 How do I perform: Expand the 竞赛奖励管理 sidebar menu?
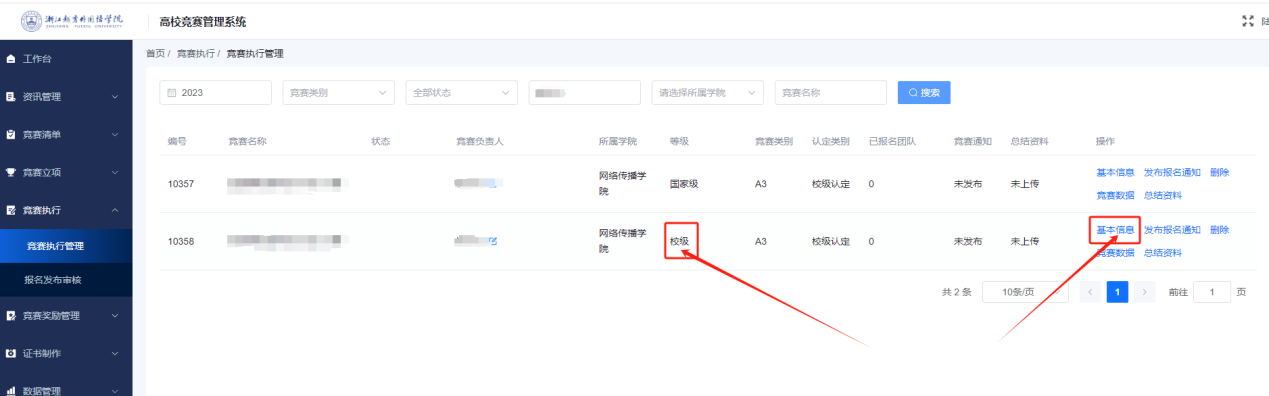point(66,316)
